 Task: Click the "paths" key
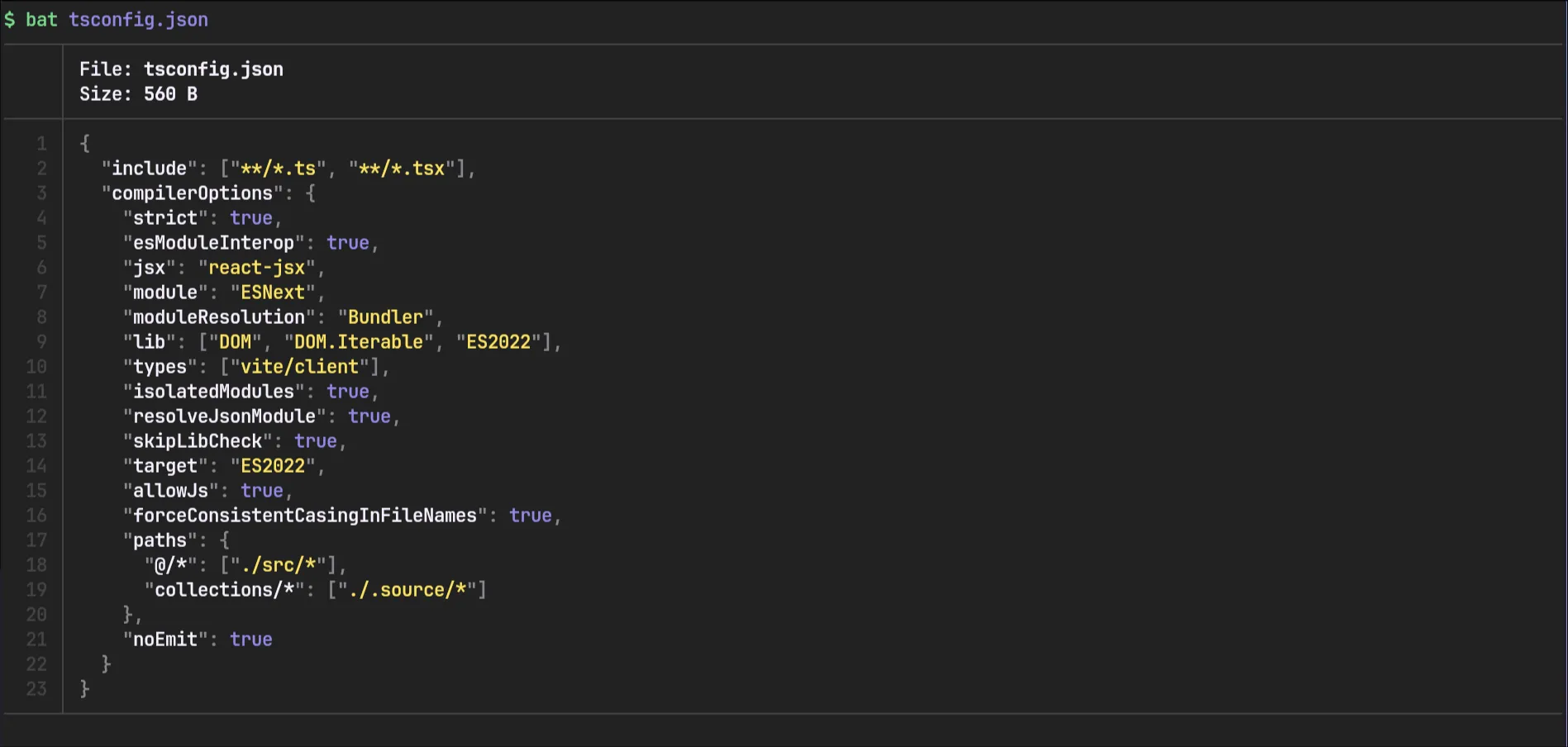click(160, 540)
